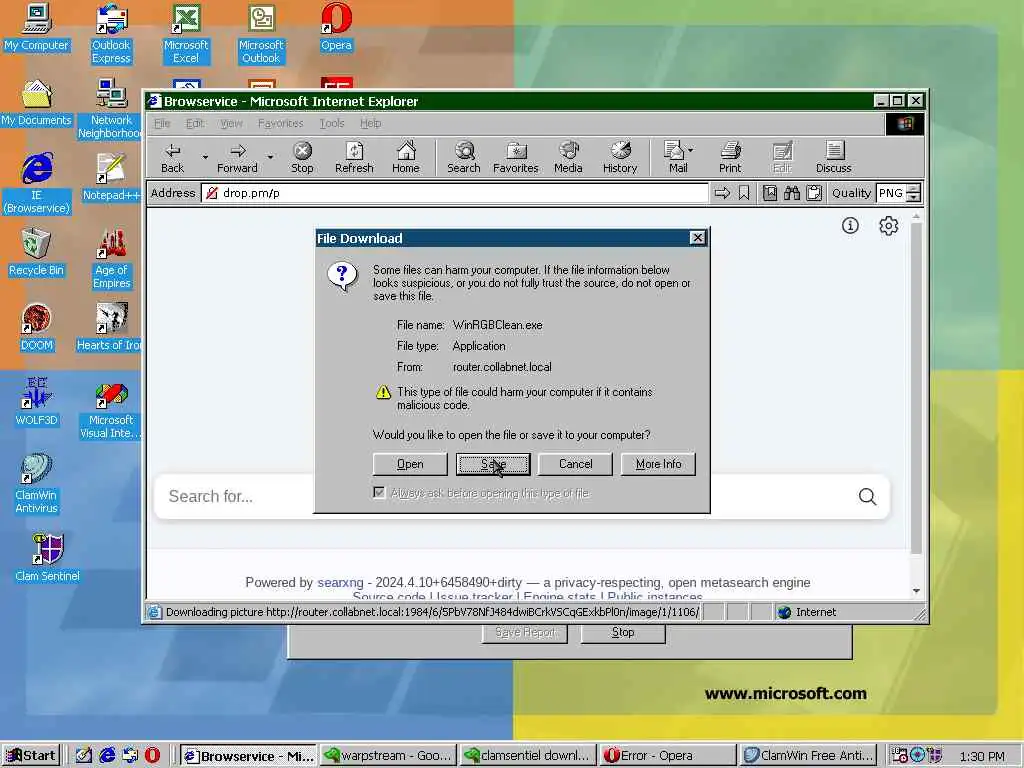Image resolution: width=1024 pixels, height=768 pixels.
Task: Open the Media toolbar icon
Action: click(x=568, y=157)
